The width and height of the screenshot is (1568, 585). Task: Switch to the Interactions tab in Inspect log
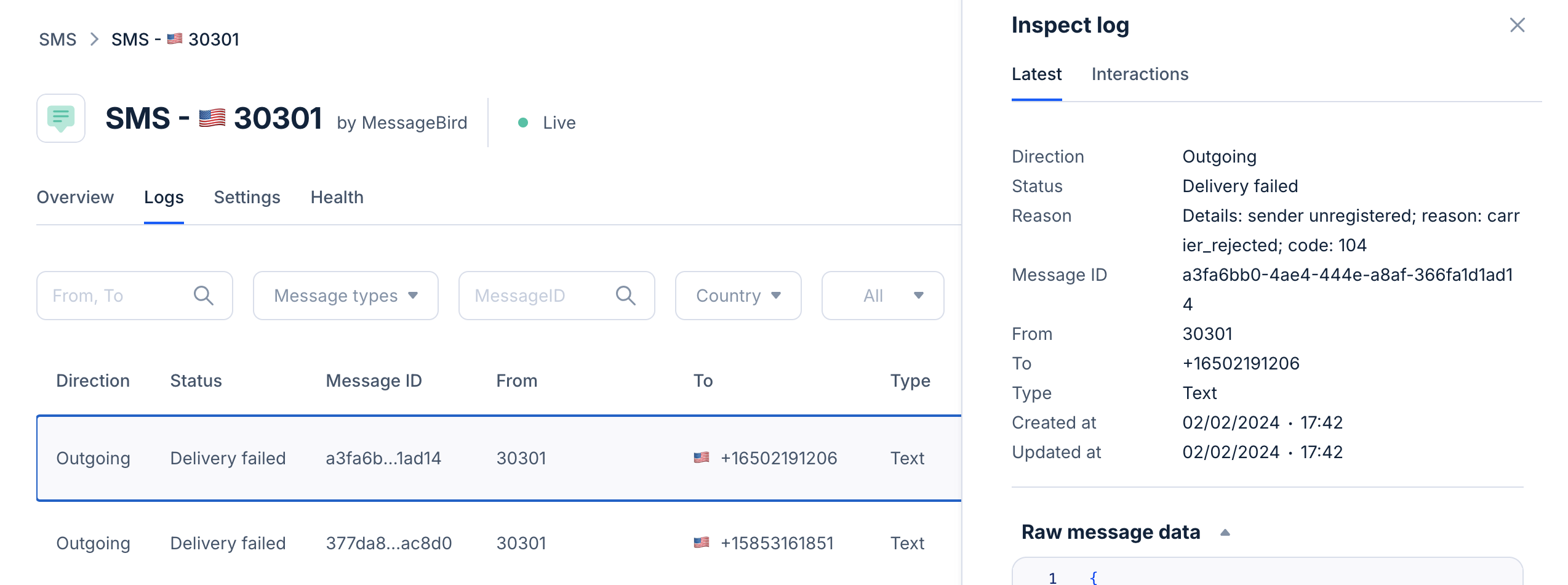click(1140, 74)
